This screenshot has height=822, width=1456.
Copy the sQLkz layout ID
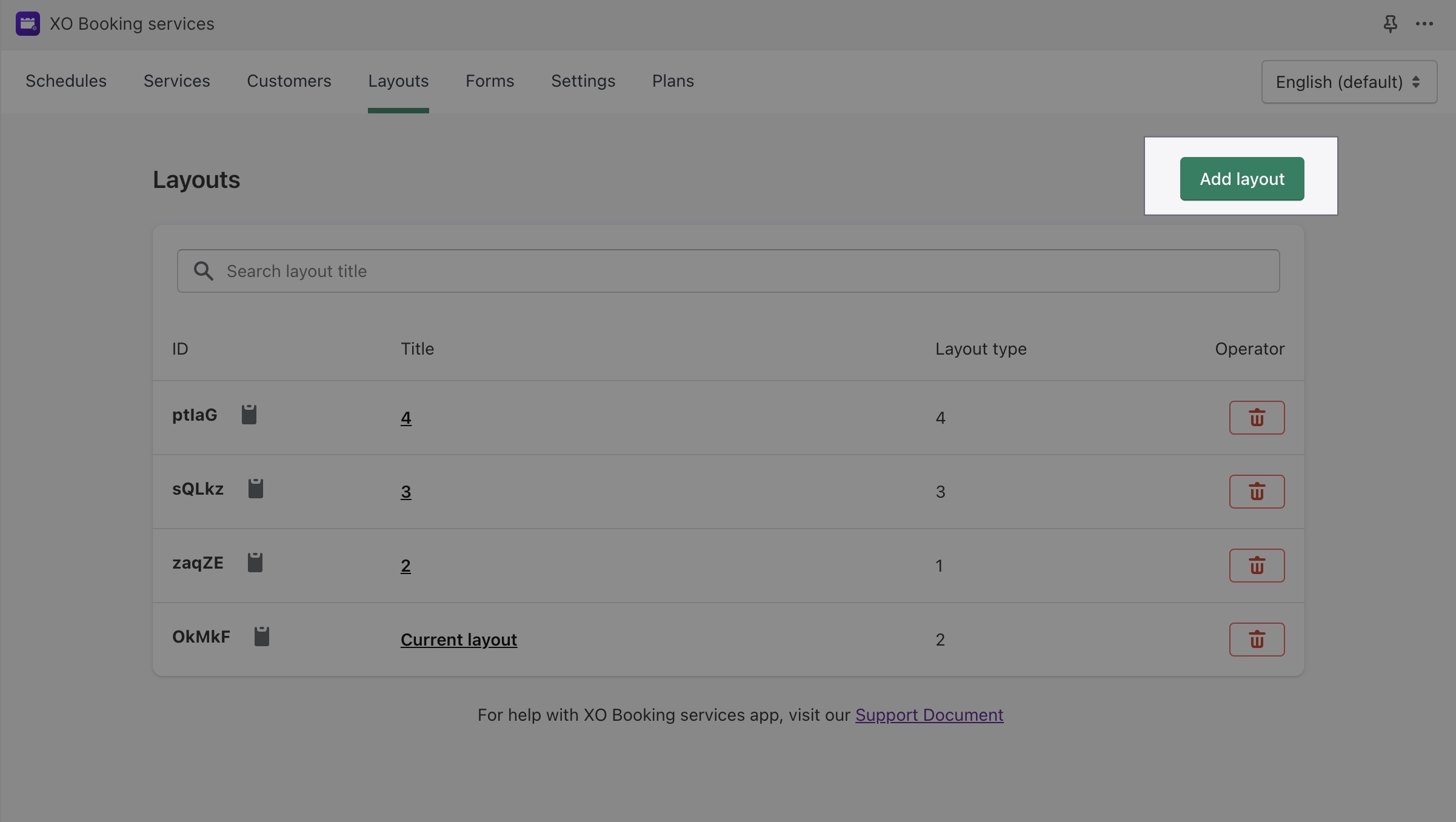(256, 489)
